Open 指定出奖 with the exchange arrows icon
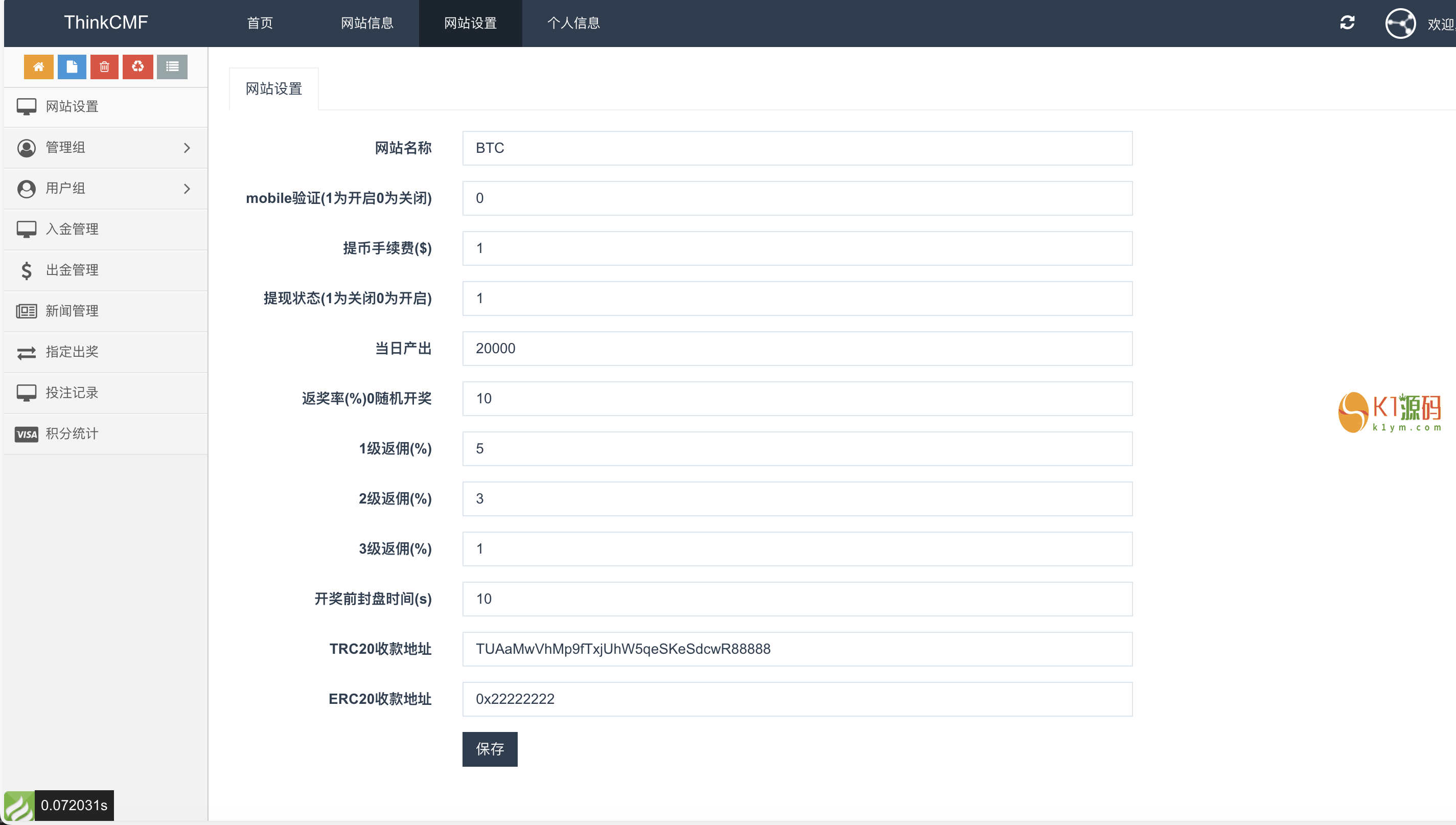This screenshot has height=825, width=1456. (x=72, y=352)
